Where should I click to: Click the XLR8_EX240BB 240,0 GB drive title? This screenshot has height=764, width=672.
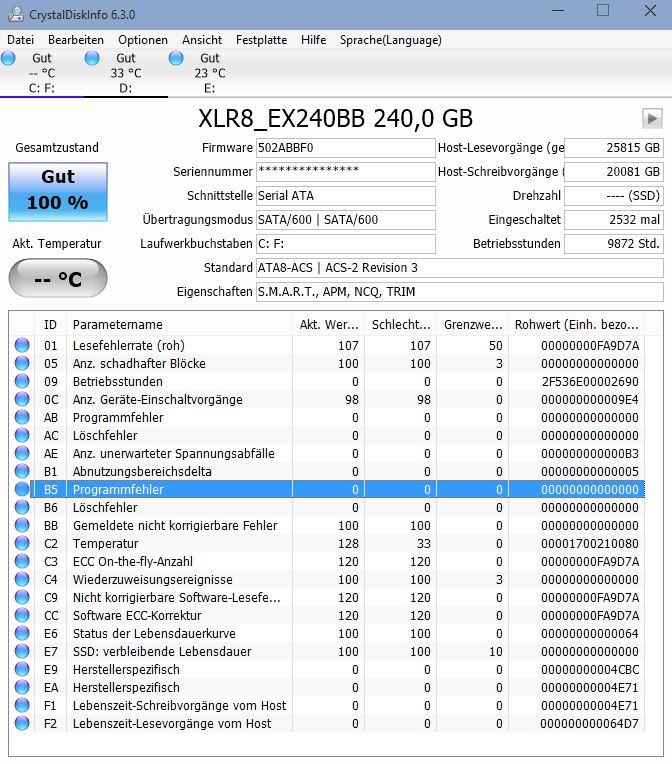[335, 118]
